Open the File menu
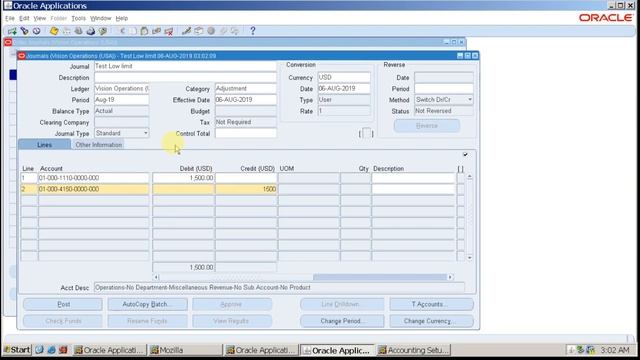The image size is (640, 360). 10,18
